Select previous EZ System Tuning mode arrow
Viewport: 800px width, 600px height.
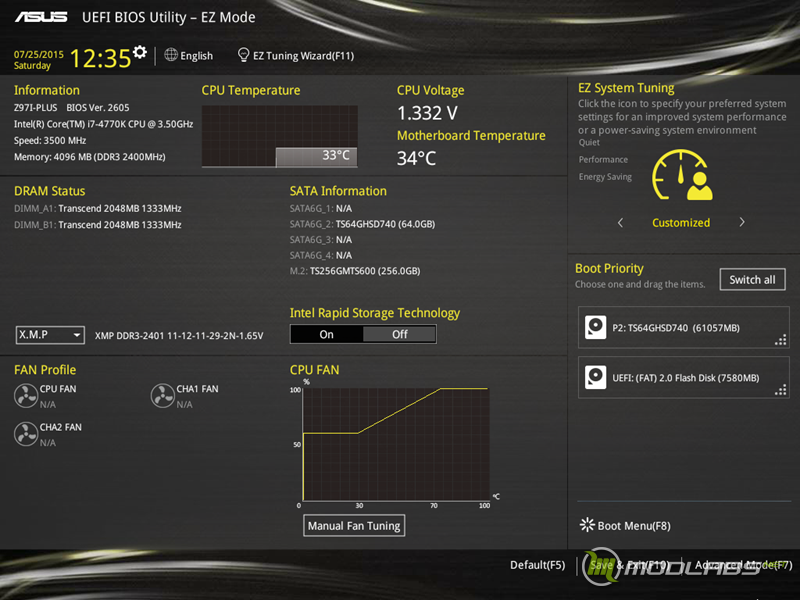(620, 222)
